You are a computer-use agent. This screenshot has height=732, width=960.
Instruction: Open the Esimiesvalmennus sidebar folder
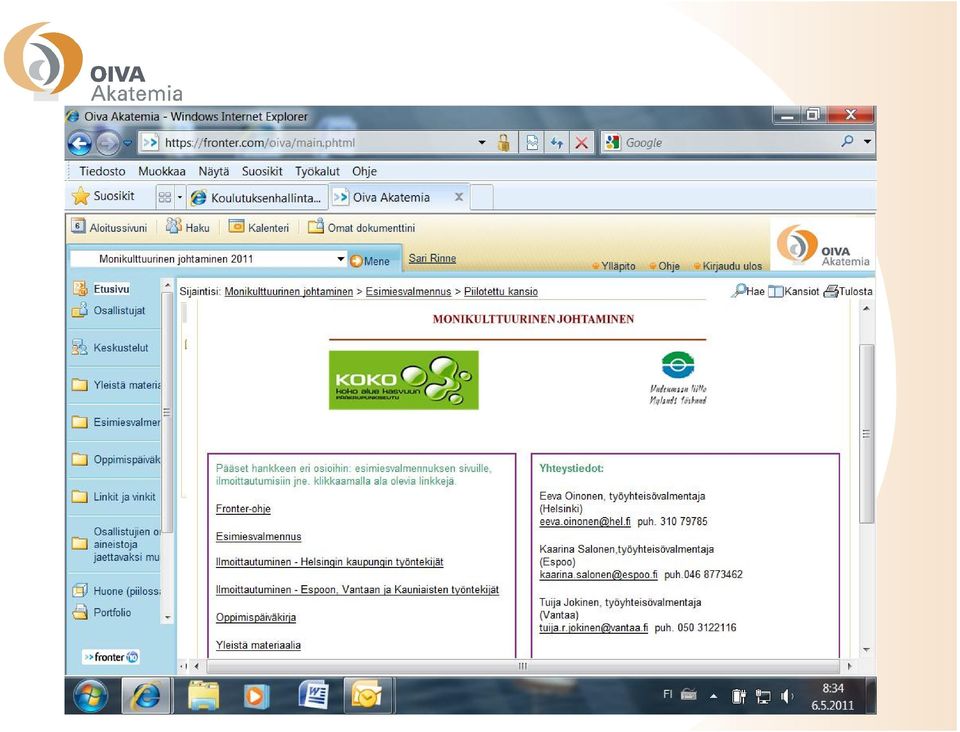(116, 422)
